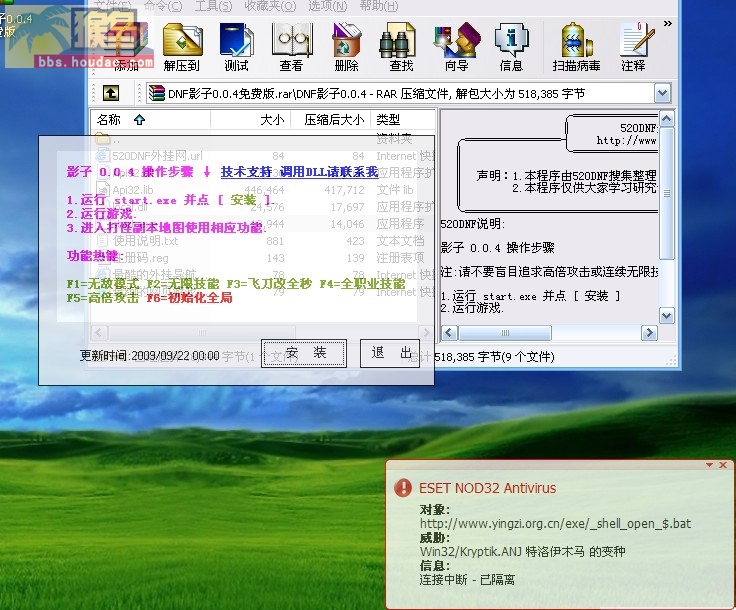Click file list right scroll arrow
Viewport: 736px width, 610px height.
tap(426, 333)
